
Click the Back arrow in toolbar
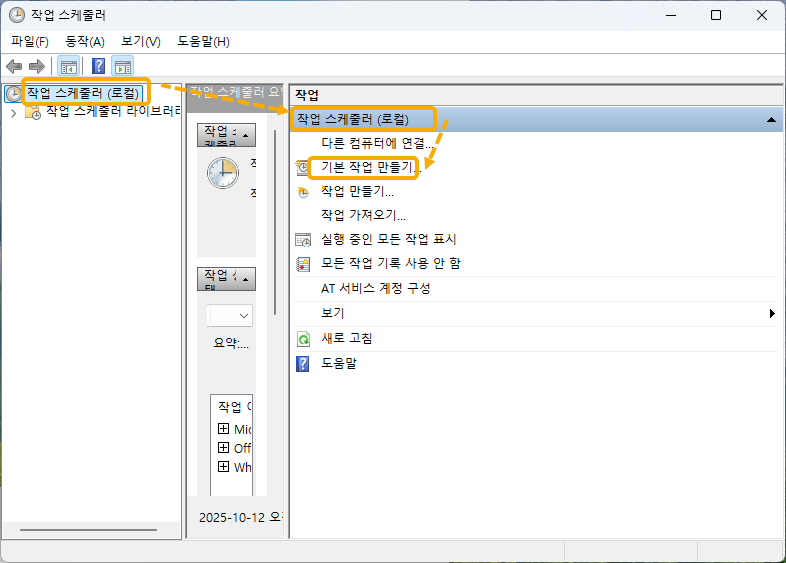[x=14, y=67]
